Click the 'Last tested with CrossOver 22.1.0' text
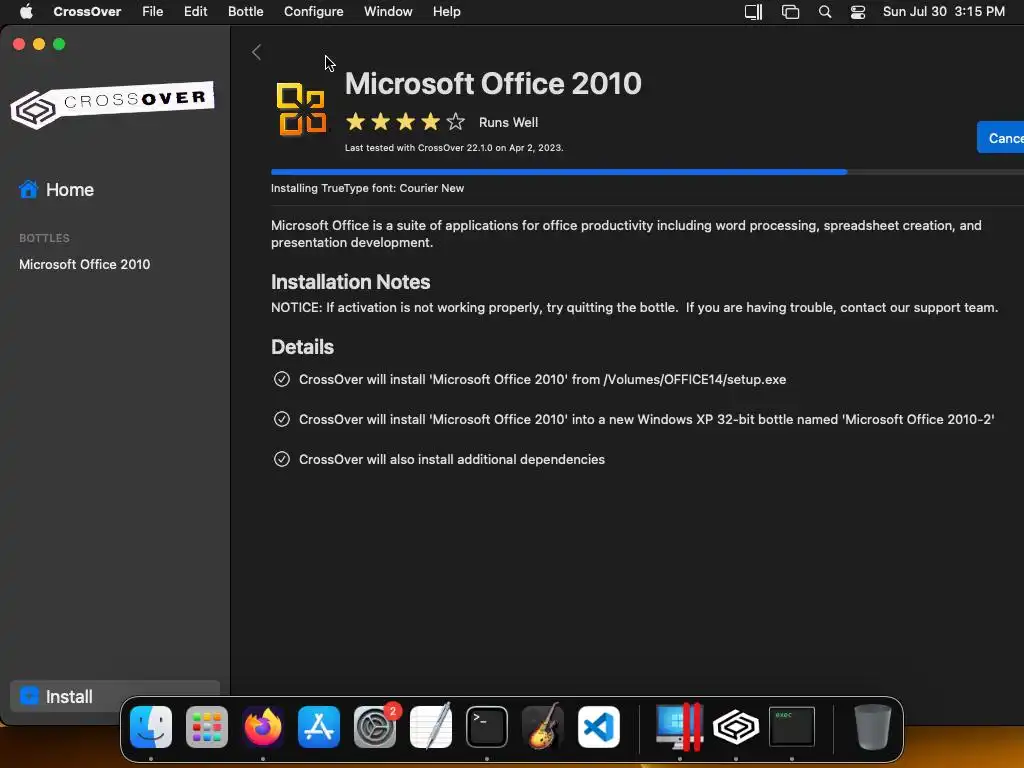1024x768 pixels. click(454, 148)
